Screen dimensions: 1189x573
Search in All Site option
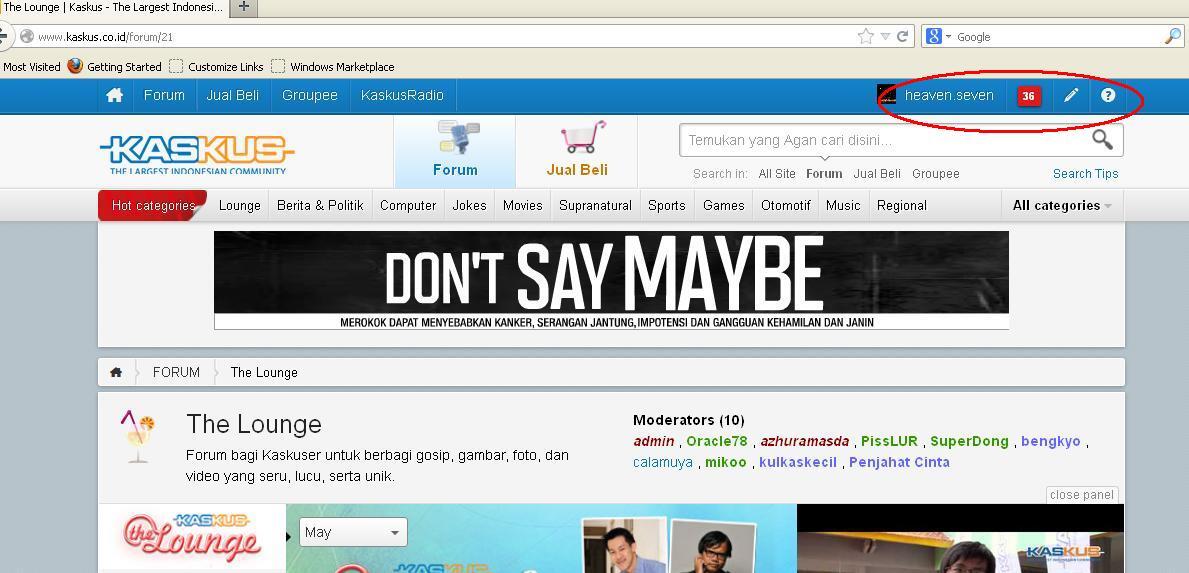pos(777,174)
